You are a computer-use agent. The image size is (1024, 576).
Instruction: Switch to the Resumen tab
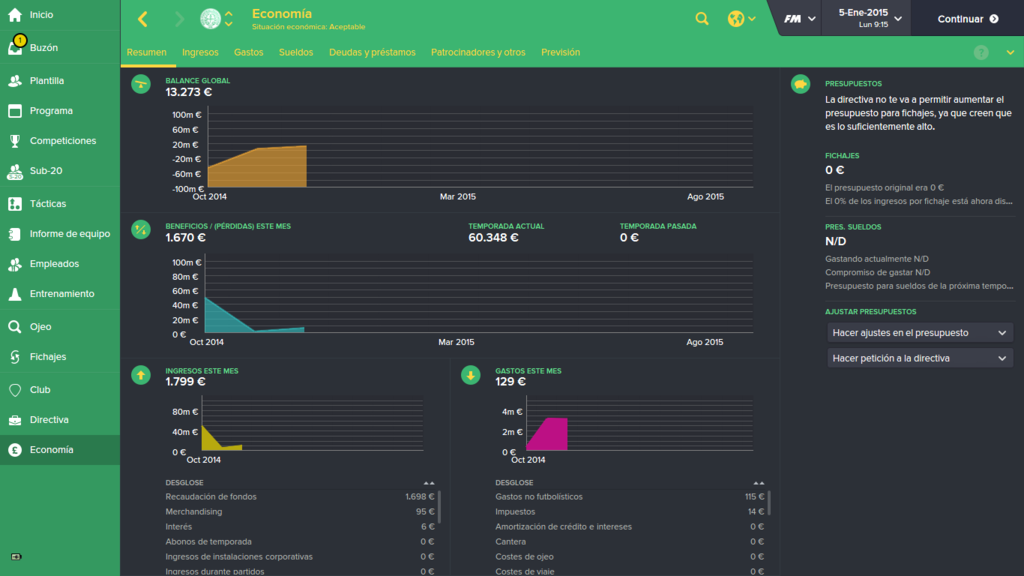coord(146,52)
